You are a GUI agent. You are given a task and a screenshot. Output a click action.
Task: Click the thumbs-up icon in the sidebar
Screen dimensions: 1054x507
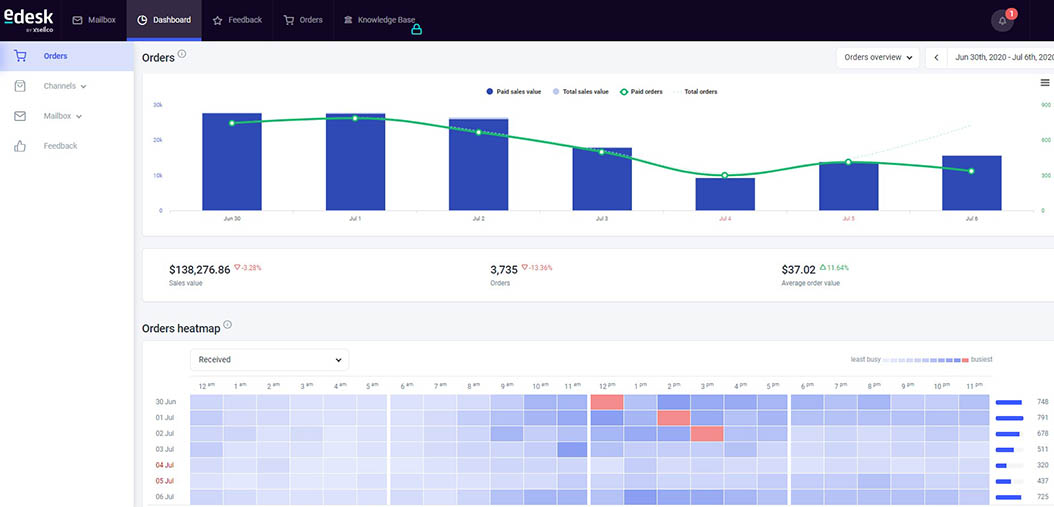[20, 146]
